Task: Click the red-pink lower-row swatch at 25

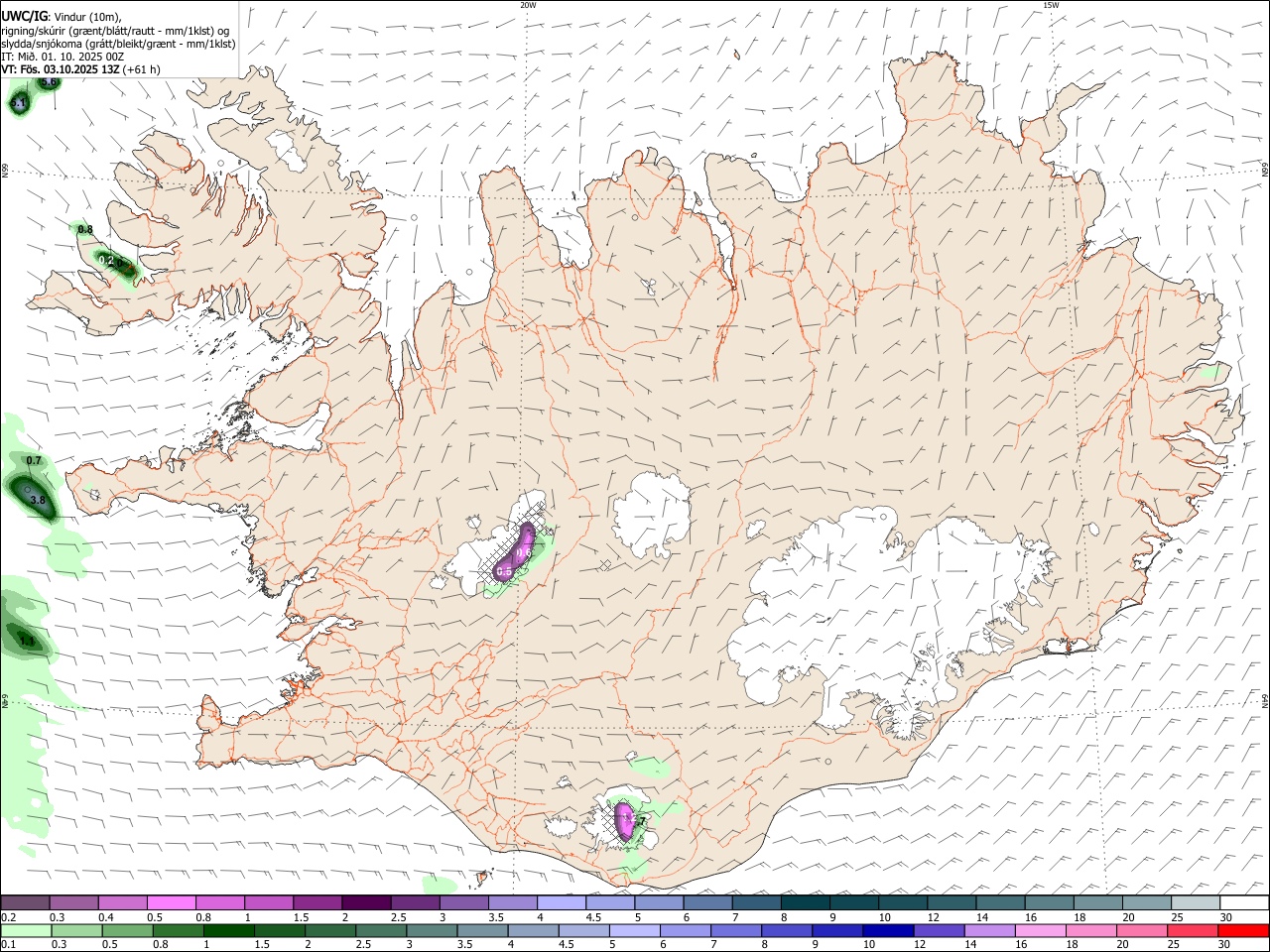Action: click(x=1192, y=930)
